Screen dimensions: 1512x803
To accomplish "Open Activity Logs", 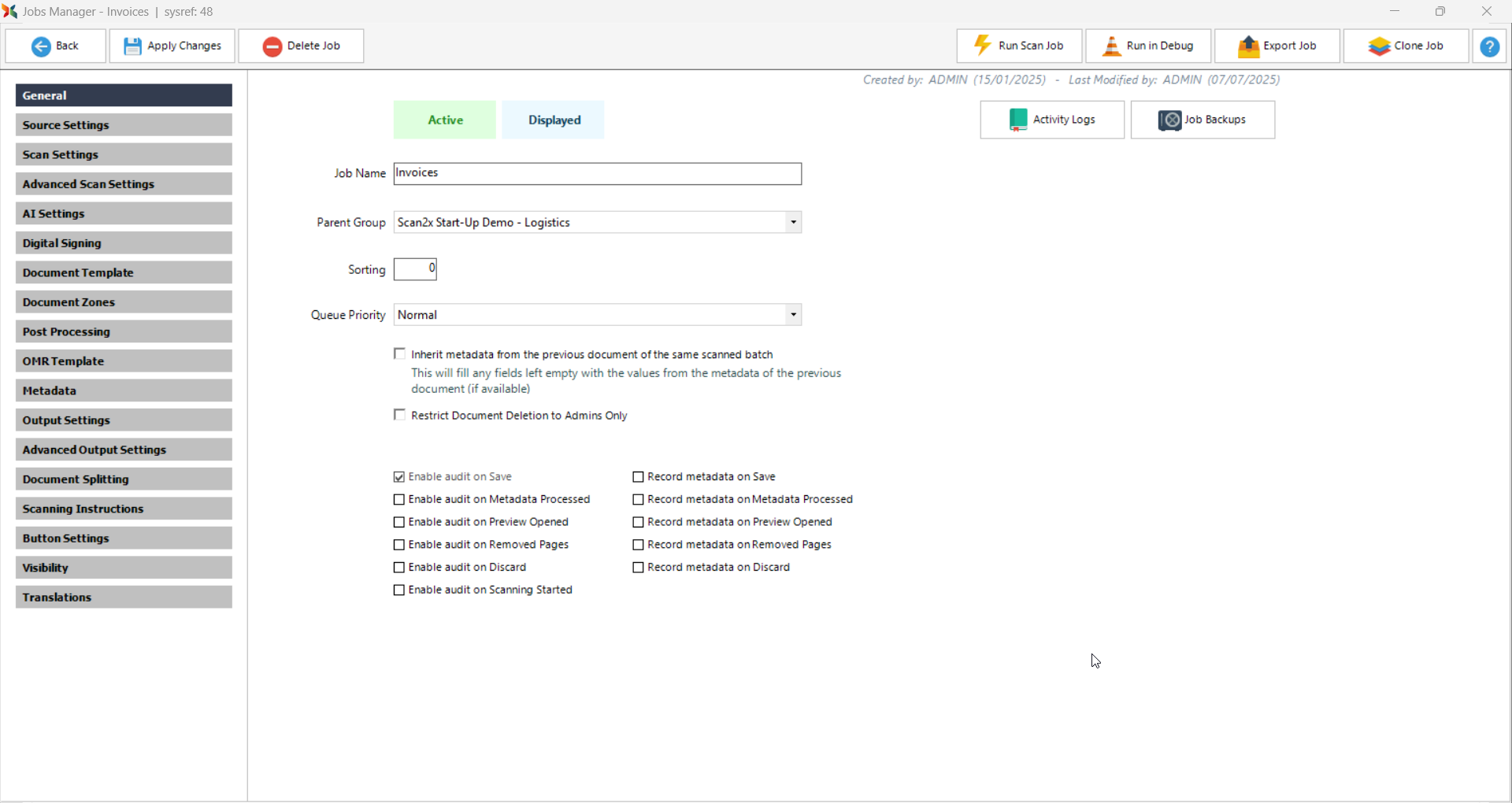I will [1051, 120].
